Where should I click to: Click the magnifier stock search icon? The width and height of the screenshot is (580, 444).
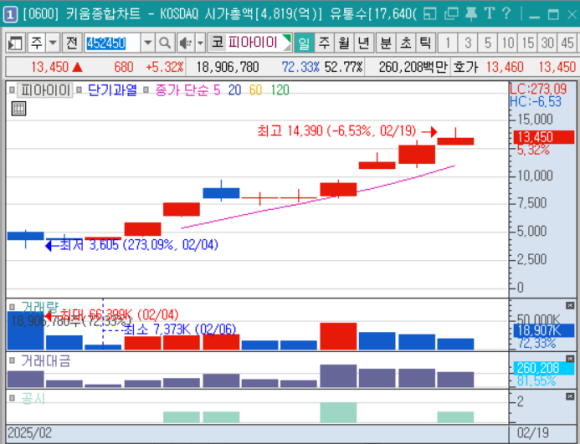[165, 44]
